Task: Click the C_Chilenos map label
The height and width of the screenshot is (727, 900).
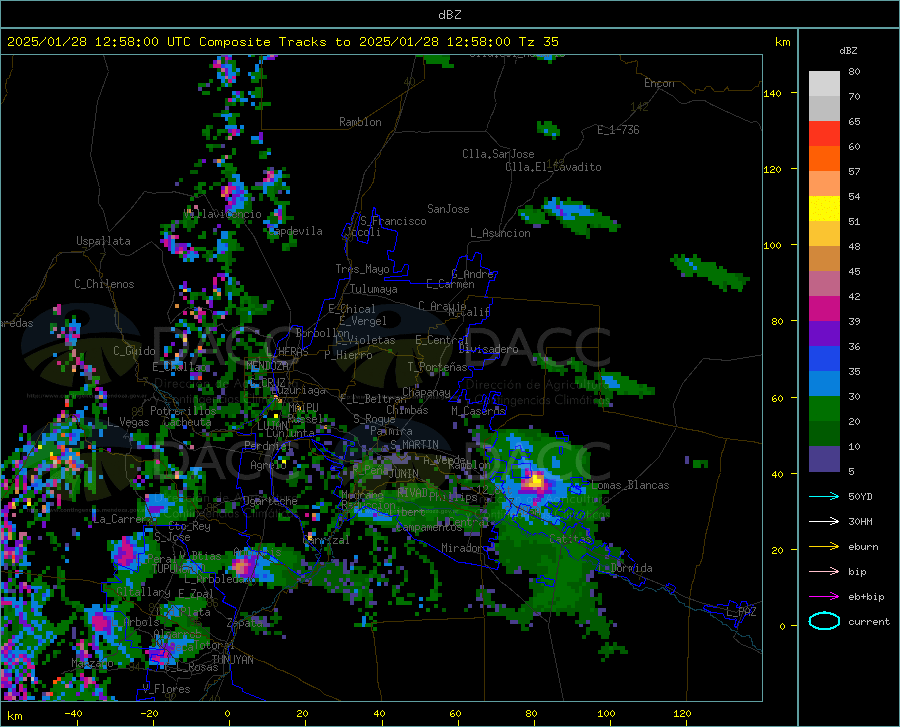Action: 104,284
